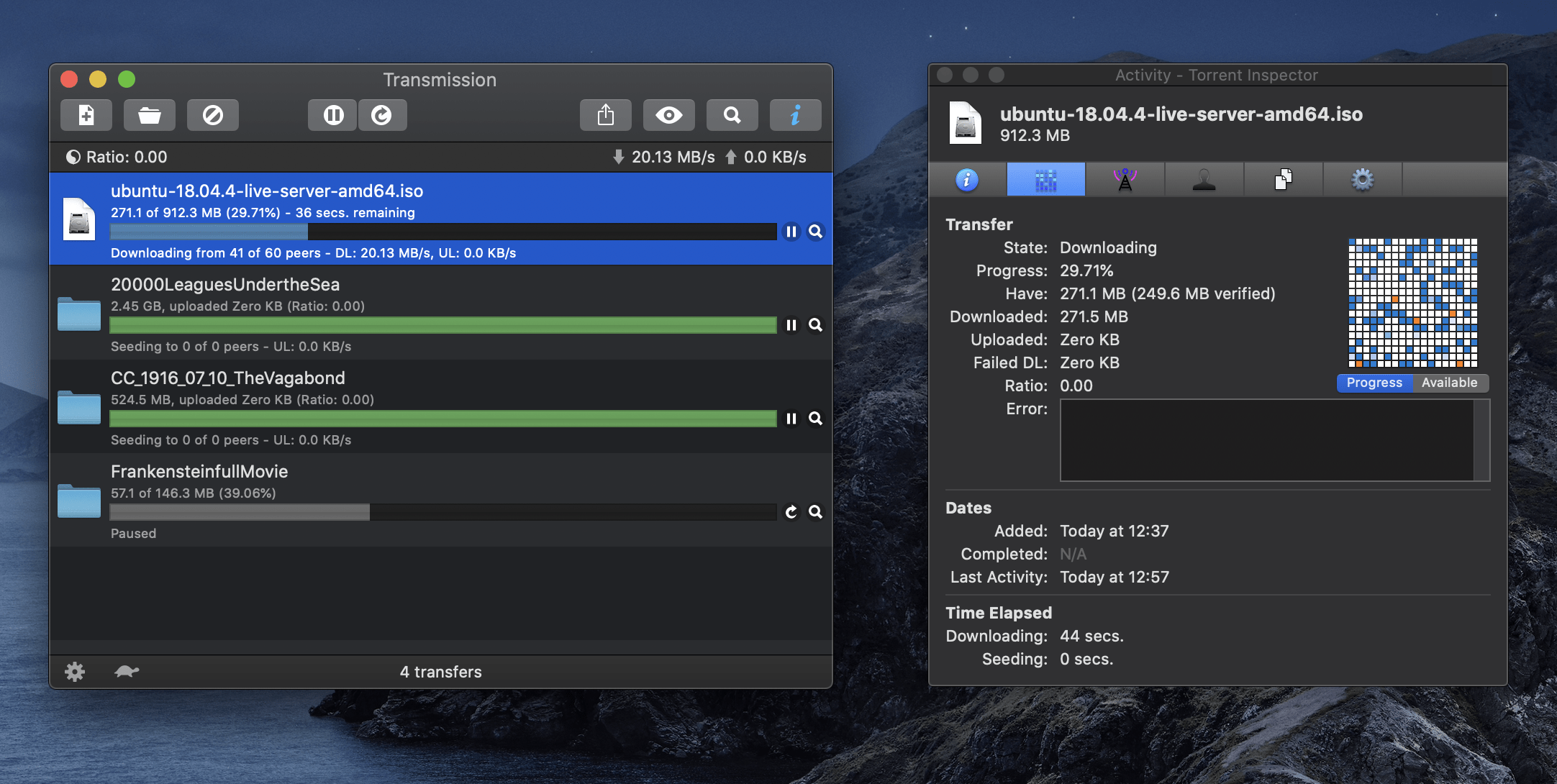Add a new torrent with the plus icon
The width and height of the screenshot is (1557, 784).
[86, 114]
